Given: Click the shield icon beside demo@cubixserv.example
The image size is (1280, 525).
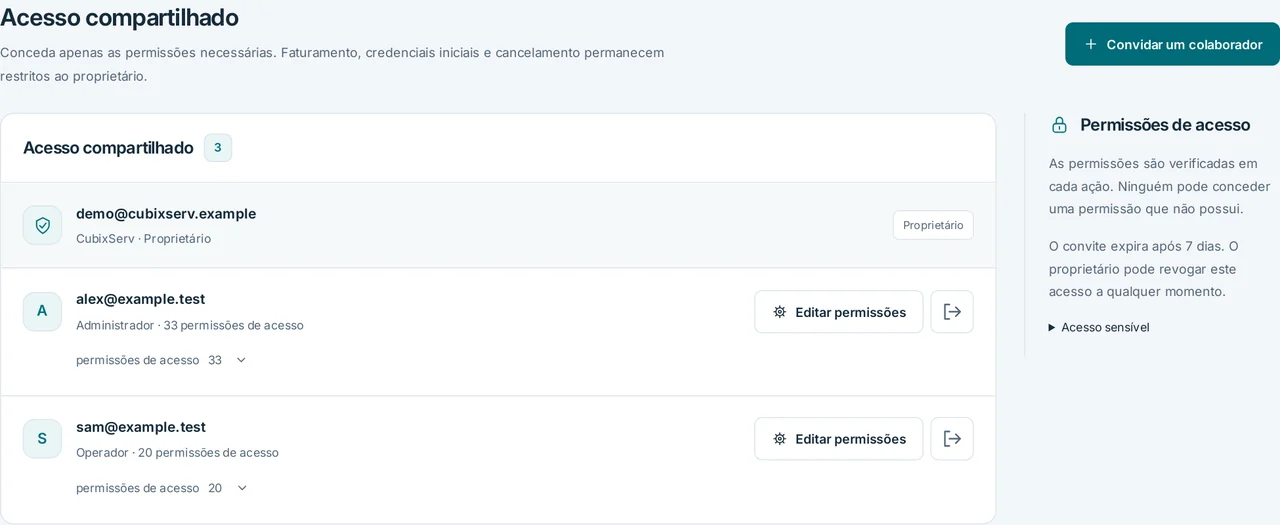Looking at the screenshot, I should [42, 225].
